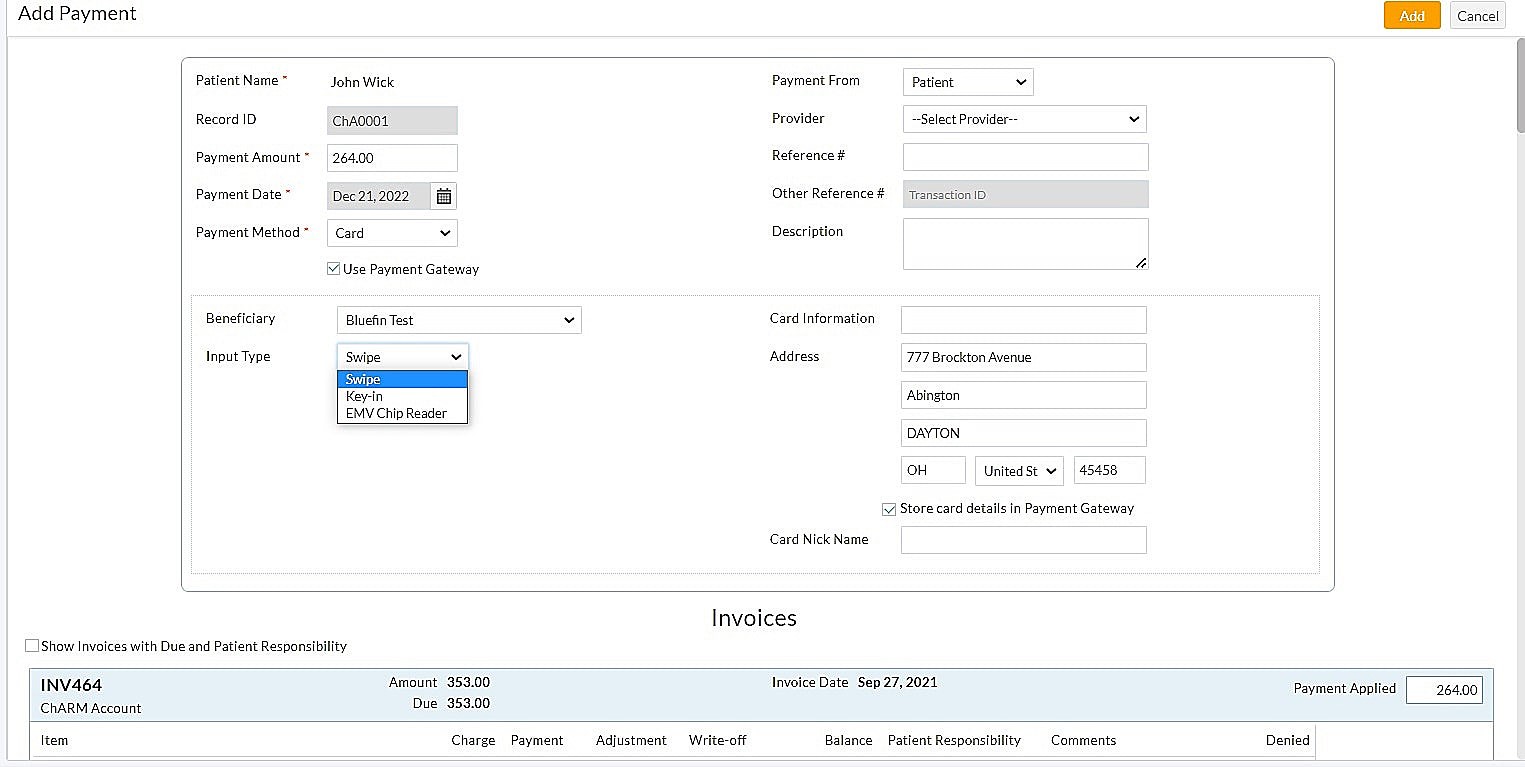Click the Add button
The width and height of the screenshot is (1525, 767).
1411,16
